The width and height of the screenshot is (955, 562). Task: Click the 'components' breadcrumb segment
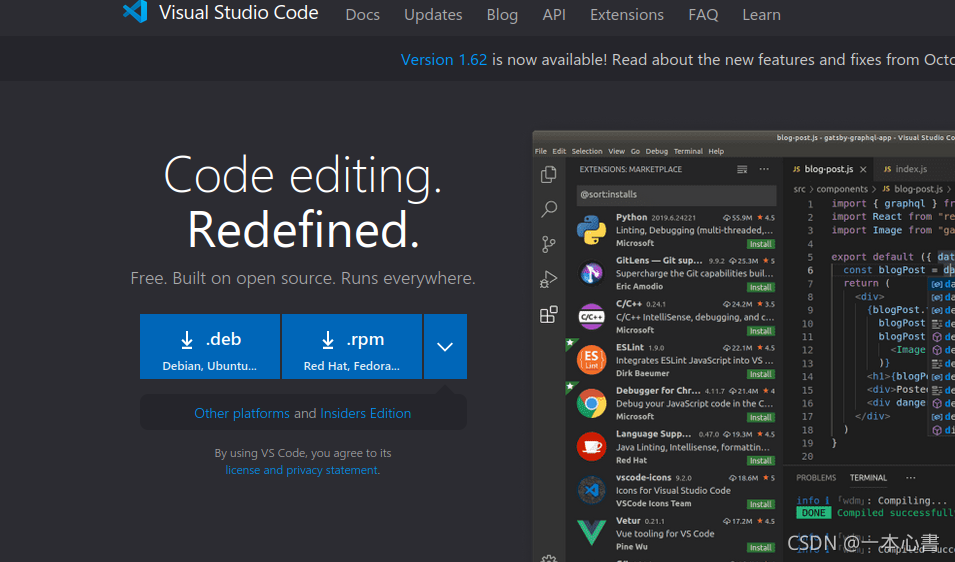(x=842, y=189)
